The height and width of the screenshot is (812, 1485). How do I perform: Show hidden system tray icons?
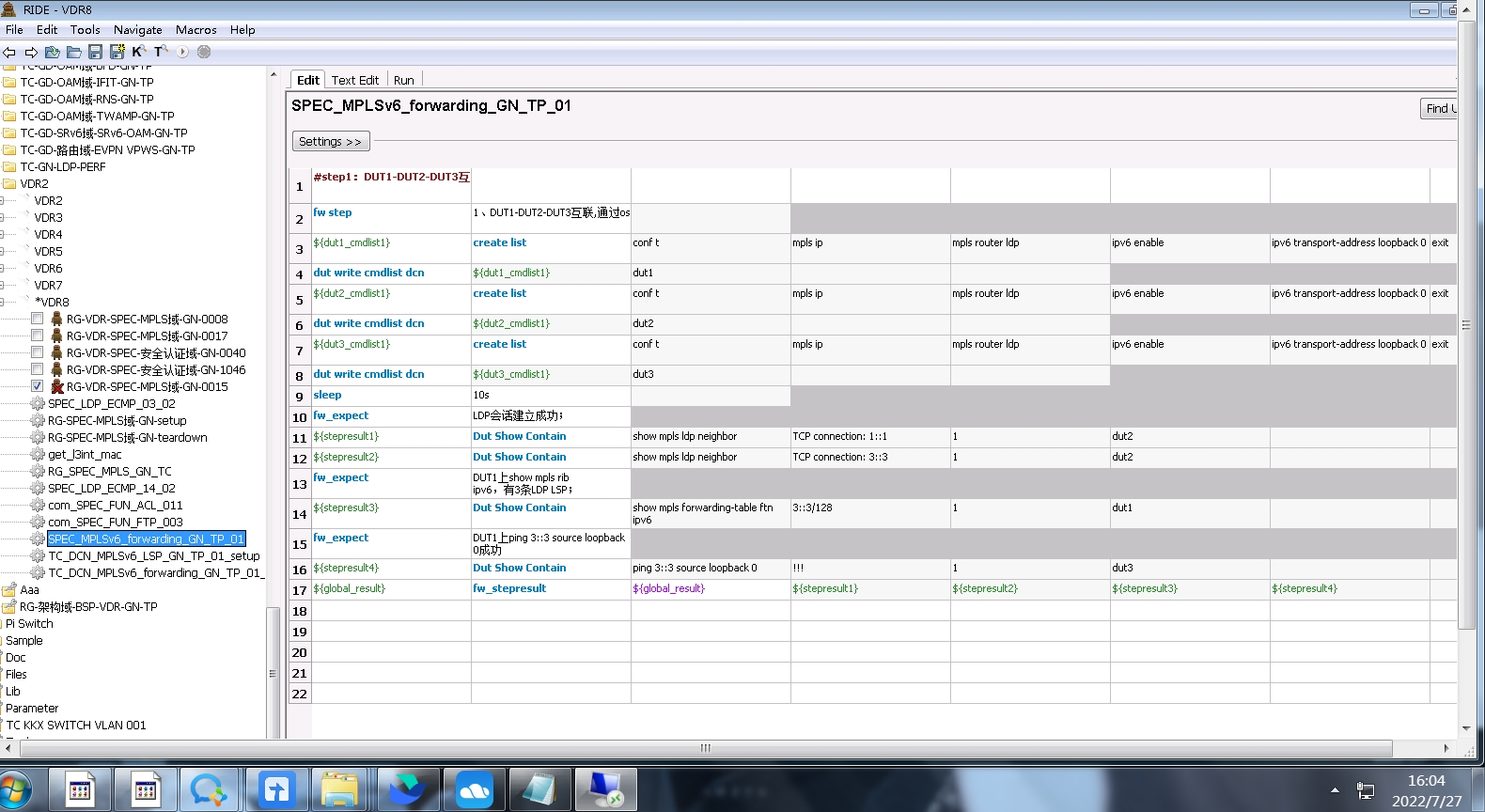click(1335, 790)
